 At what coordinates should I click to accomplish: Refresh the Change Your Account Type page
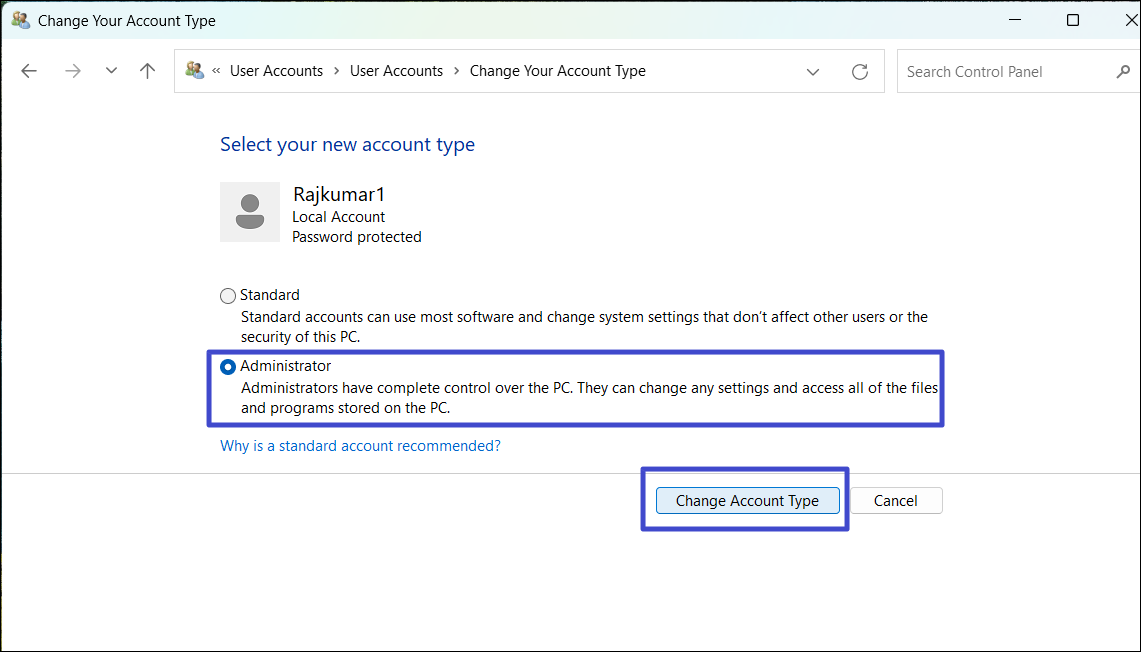tap(859, 72)
